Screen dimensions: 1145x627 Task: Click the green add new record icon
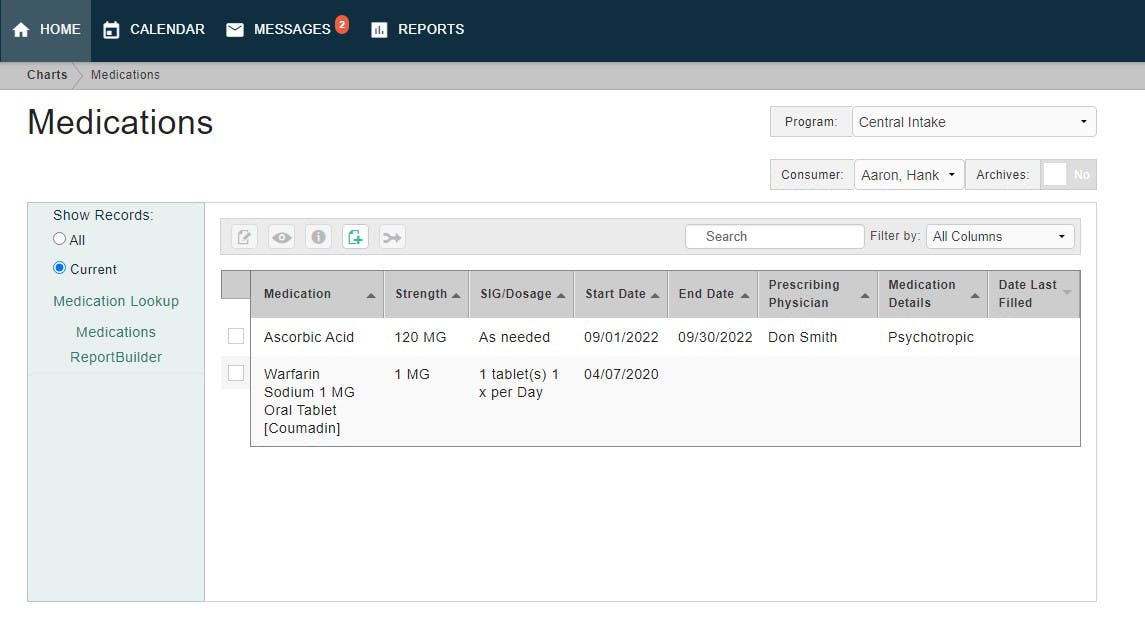pyautogui.click(x=356, y=236)
